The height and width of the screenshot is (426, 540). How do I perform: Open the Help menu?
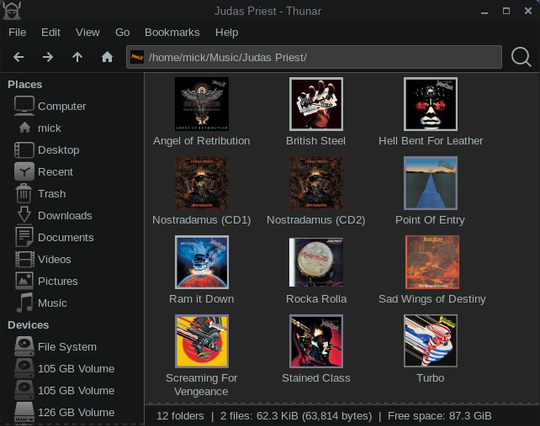227,32
